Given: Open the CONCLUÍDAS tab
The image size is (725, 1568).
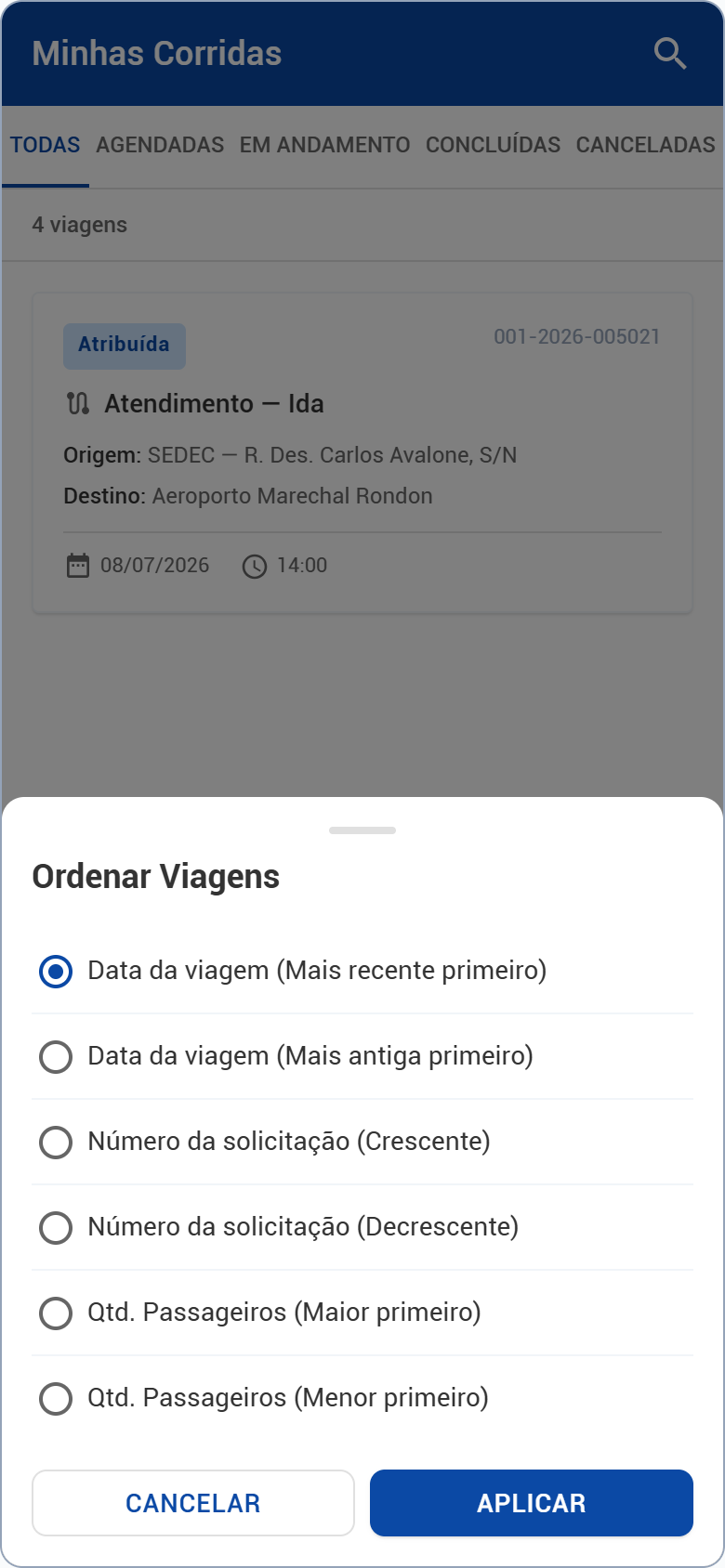Looking at the screenshot, I should pyautogui.click(x=493, y=146).
